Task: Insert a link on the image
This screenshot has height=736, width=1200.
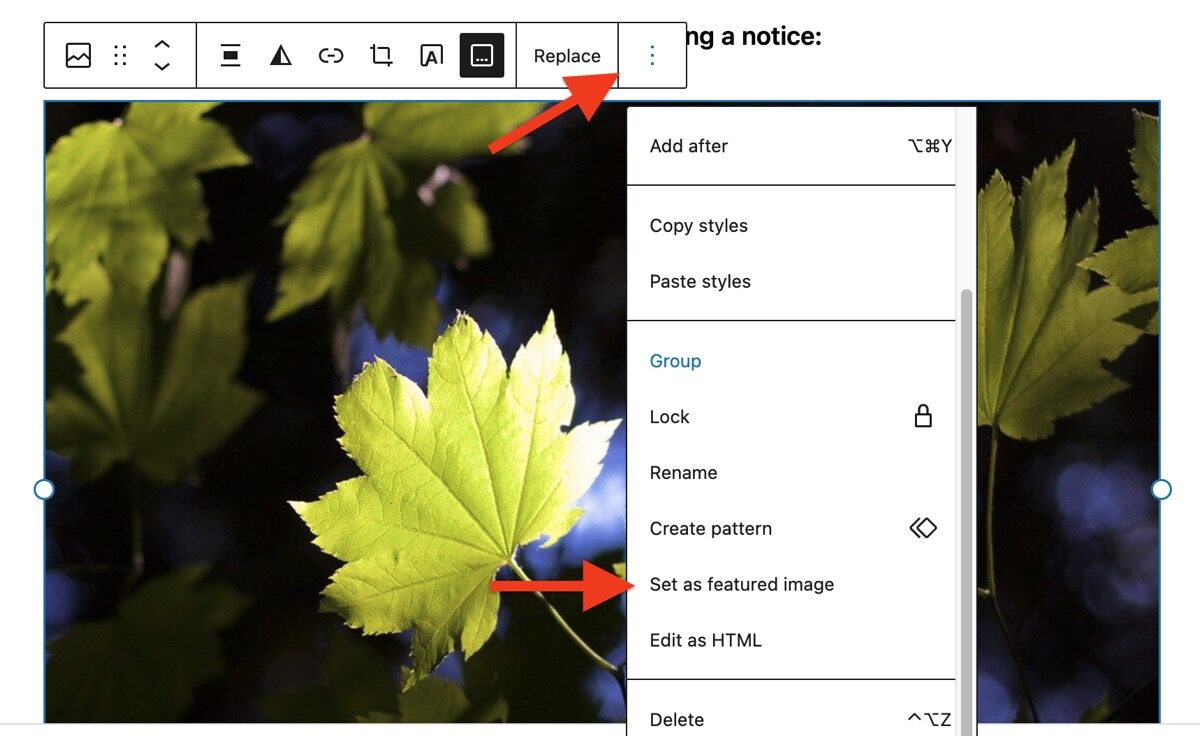Action: pyautogui.click(x=331, y=56)
